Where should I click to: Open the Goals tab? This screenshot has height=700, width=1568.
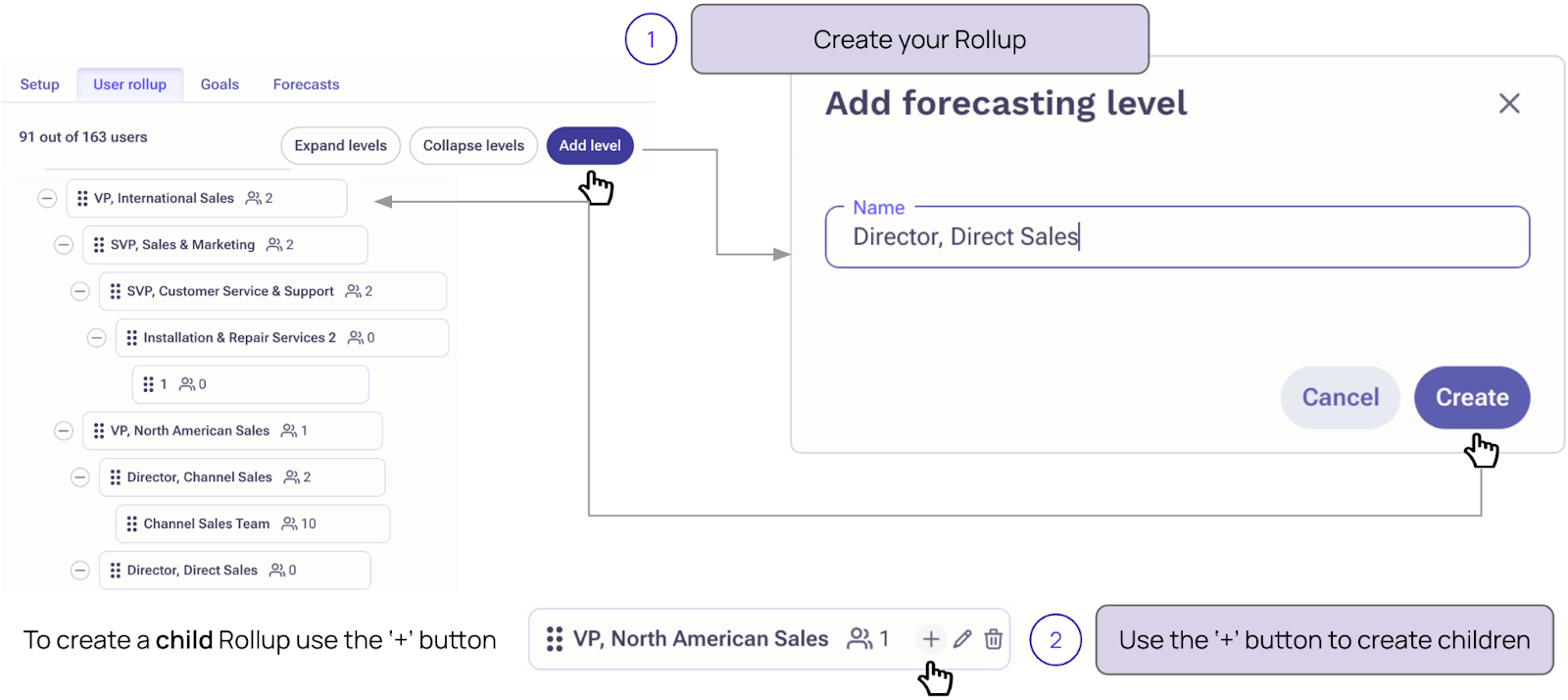coord(220,84)
